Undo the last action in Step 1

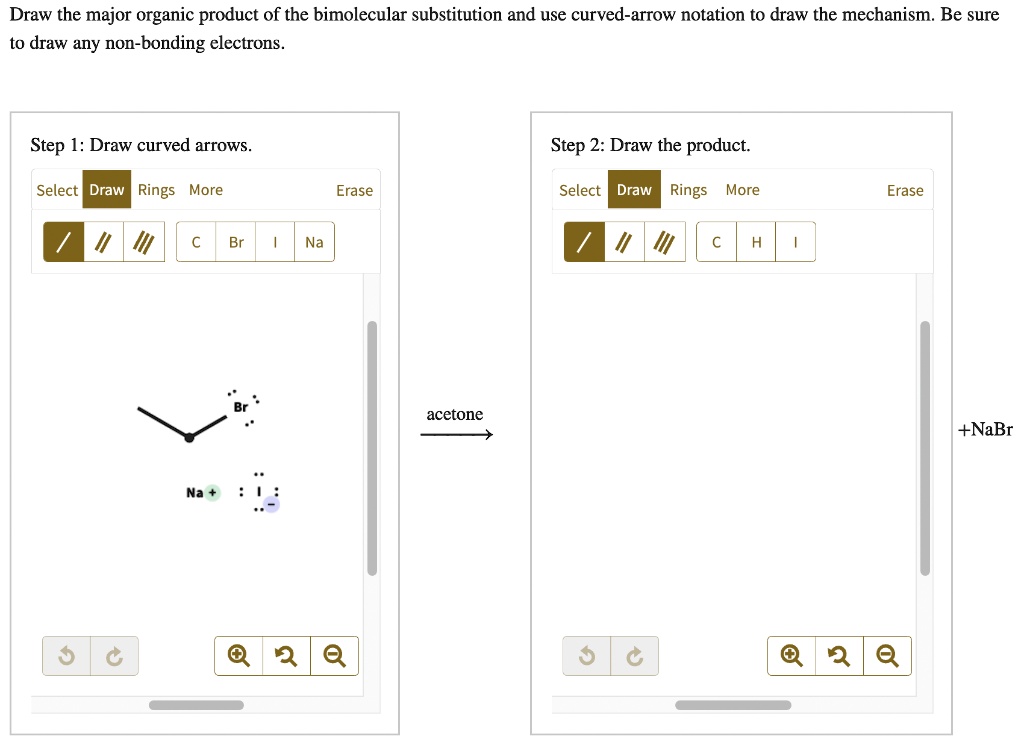tap(66, 655)
